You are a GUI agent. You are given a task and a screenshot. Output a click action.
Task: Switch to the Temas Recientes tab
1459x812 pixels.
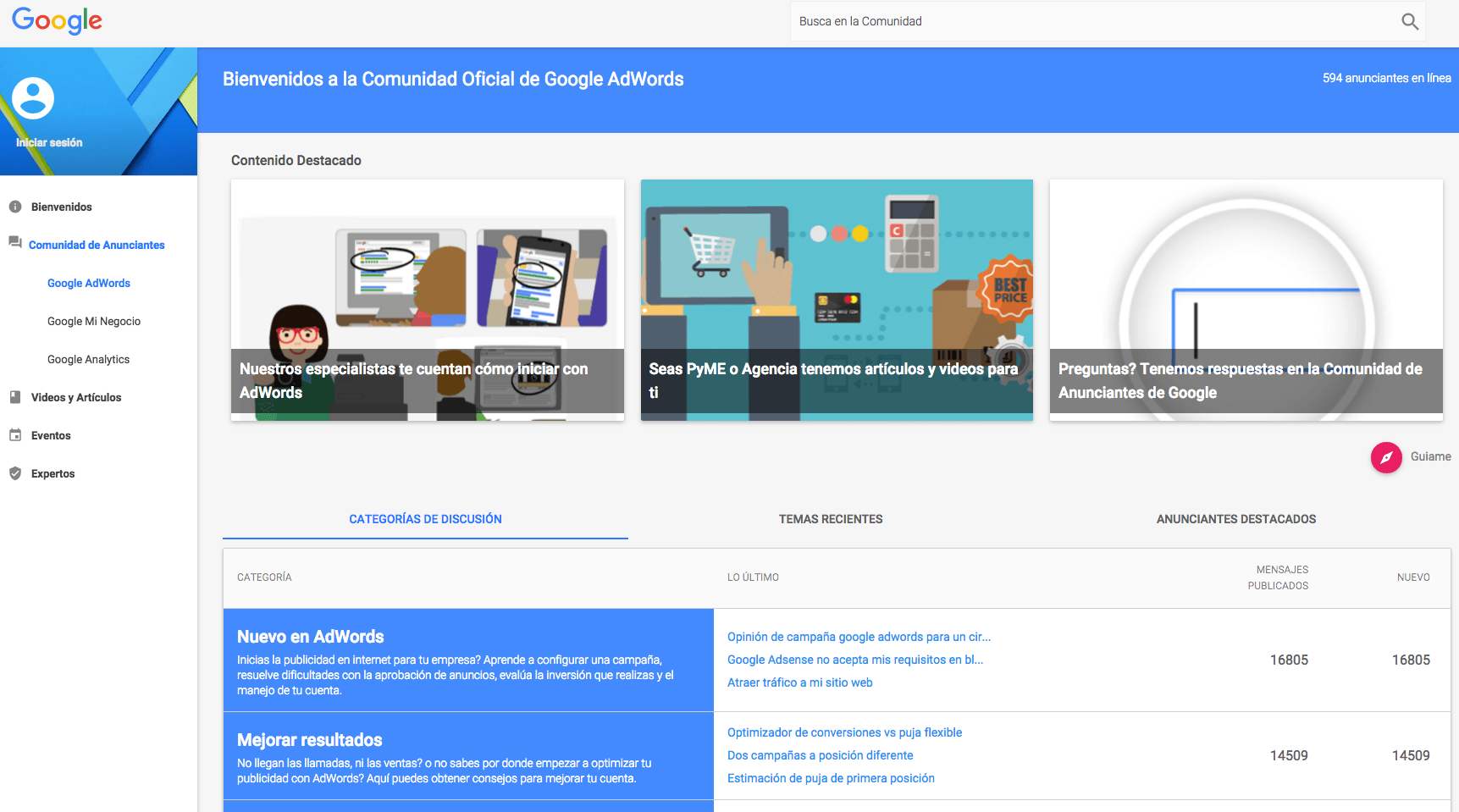coord(831,519)
